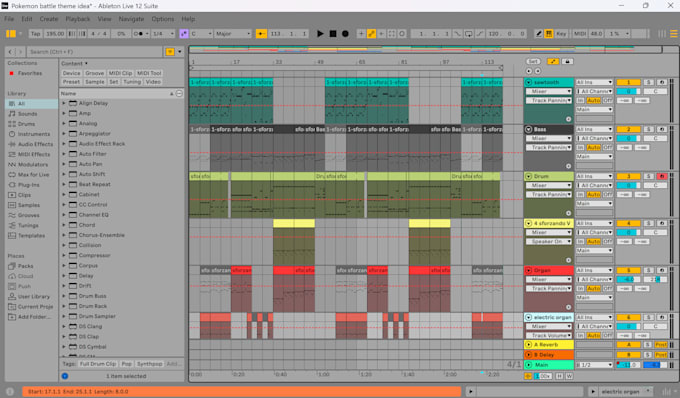Click the Re-enable Automation icon
680x398 pixels.
(x=381, y=33)
